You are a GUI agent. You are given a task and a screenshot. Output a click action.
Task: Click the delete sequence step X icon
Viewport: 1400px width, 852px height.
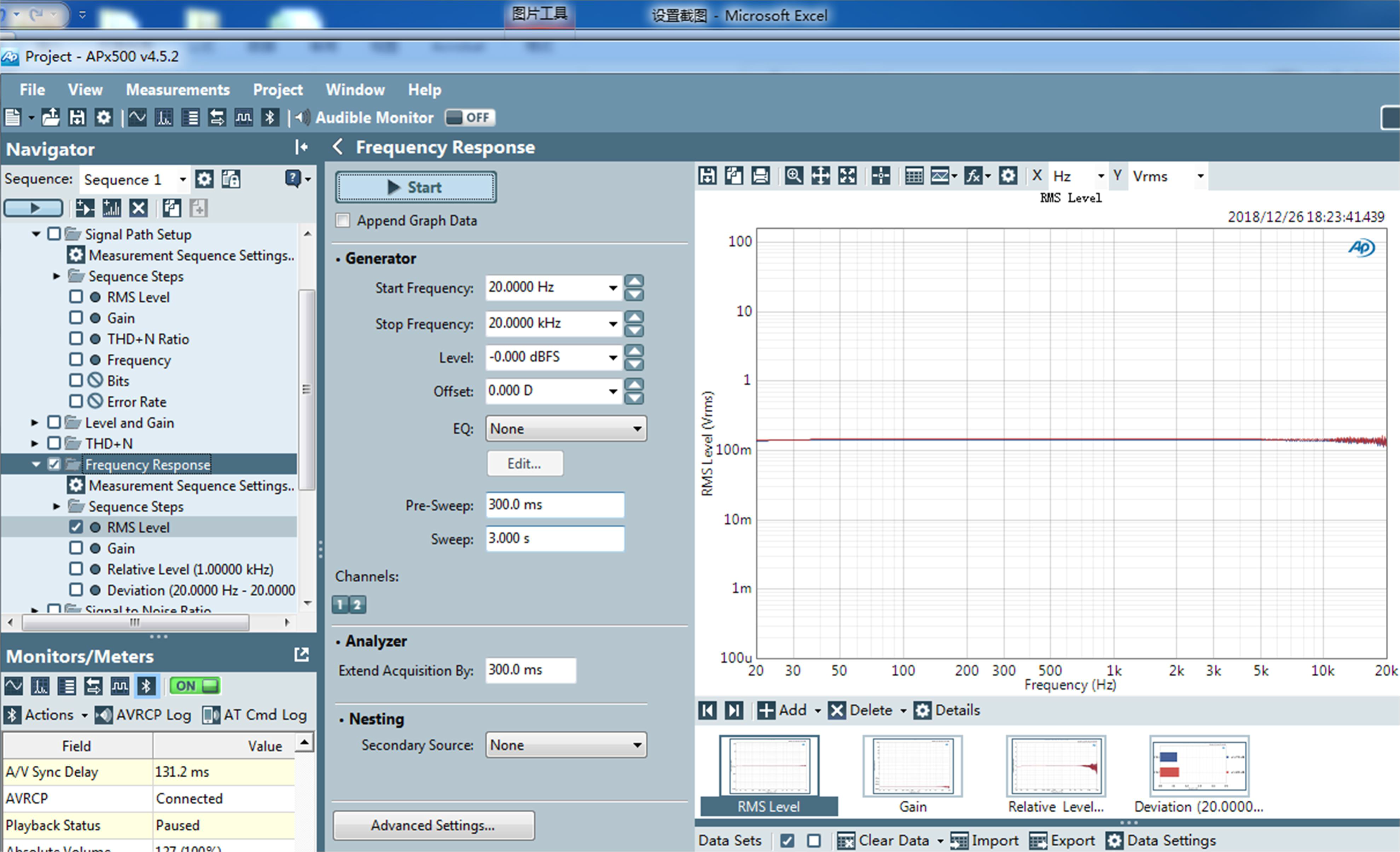coord(138,209)
